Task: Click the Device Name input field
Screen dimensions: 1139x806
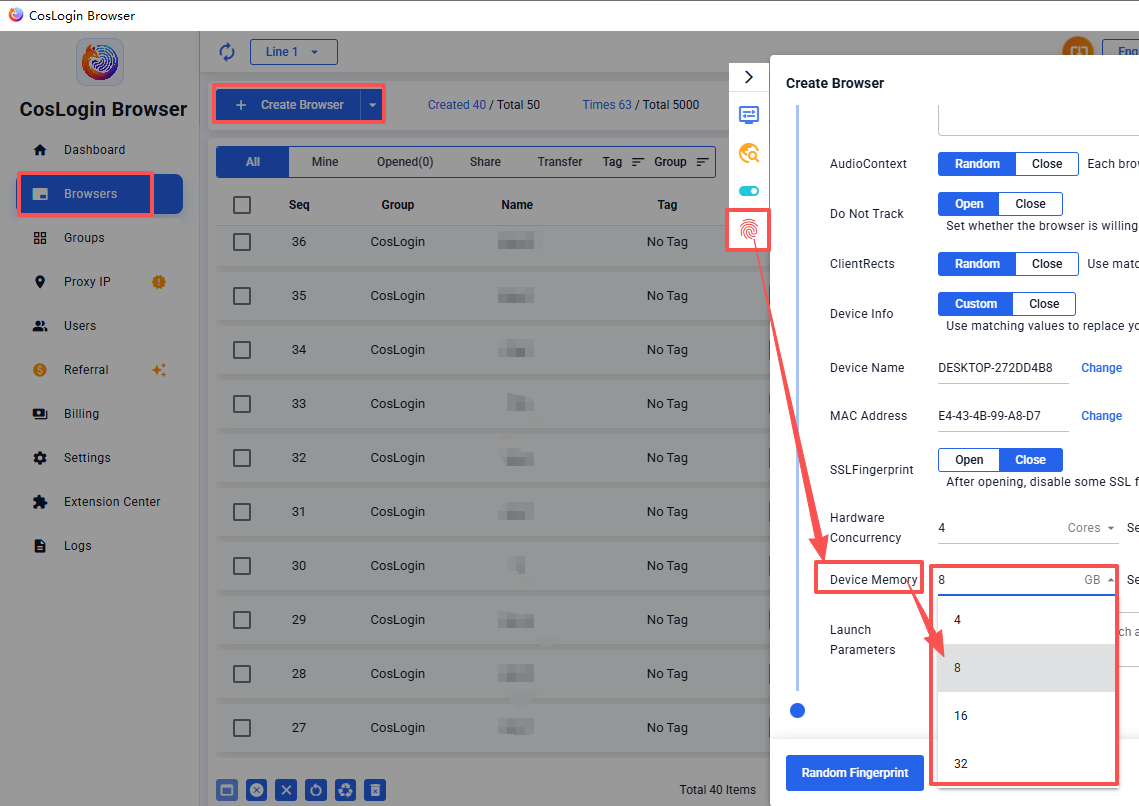Action: click(1002, 368)
